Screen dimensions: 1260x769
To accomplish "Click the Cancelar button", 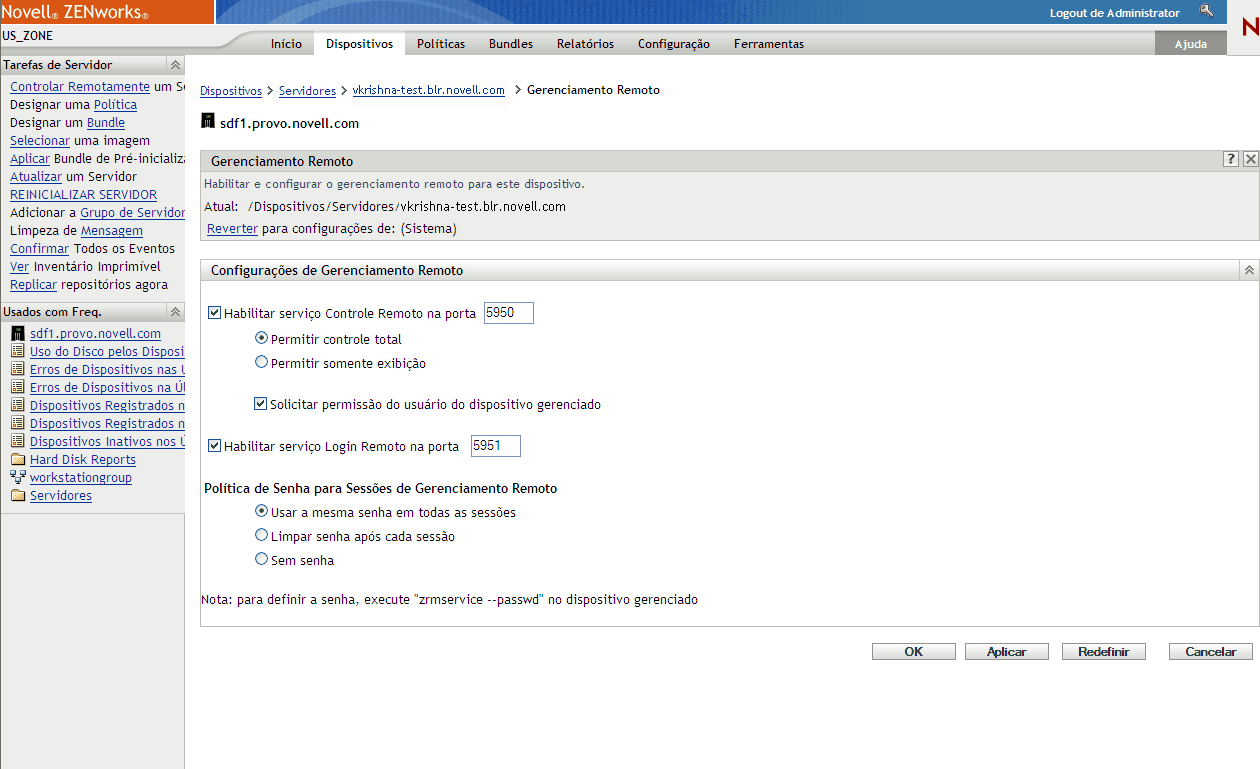I will [1211, 652].
